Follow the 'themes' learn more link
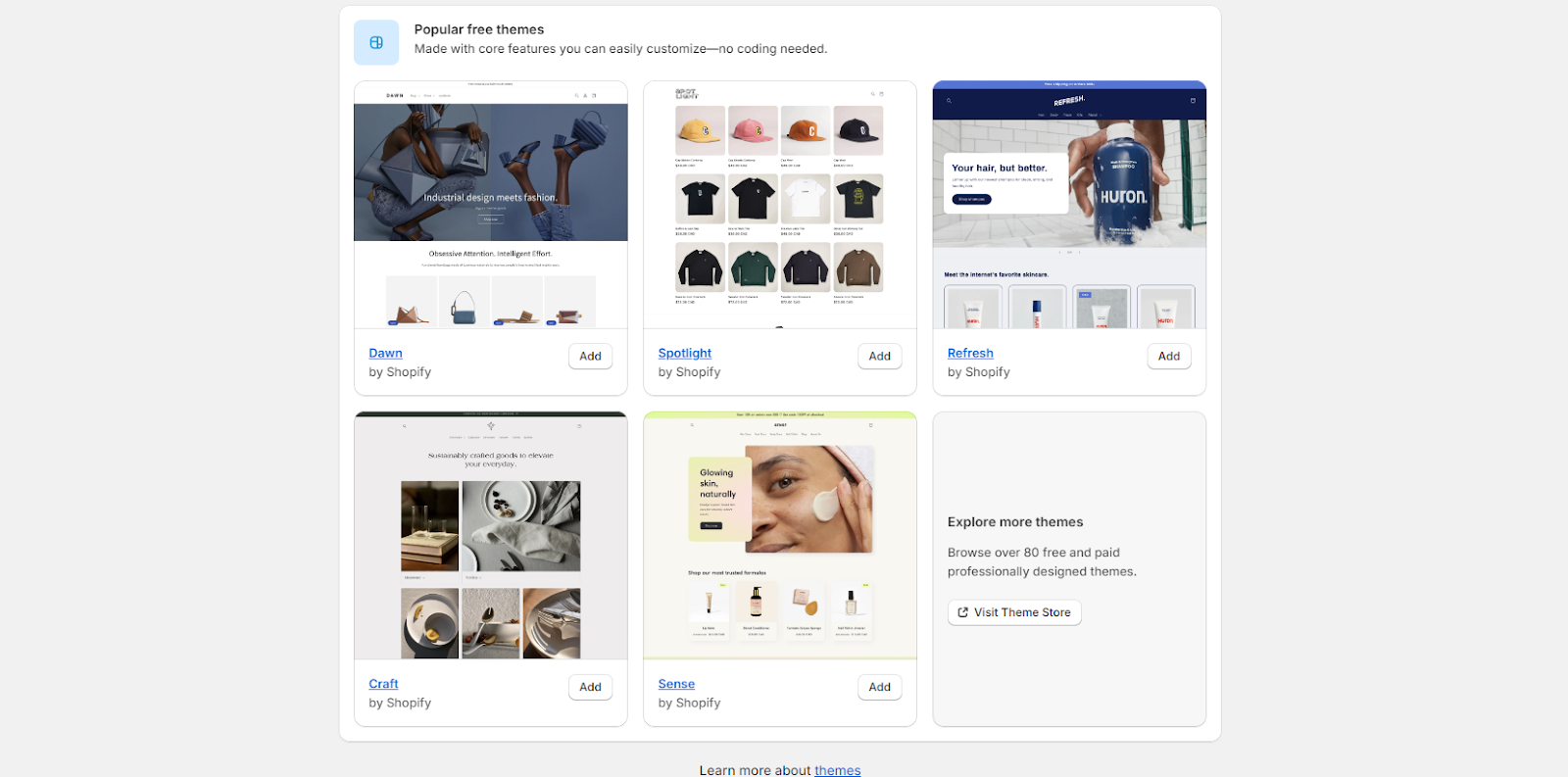This screenshot has height=777, width=1568. click(837, 770)
